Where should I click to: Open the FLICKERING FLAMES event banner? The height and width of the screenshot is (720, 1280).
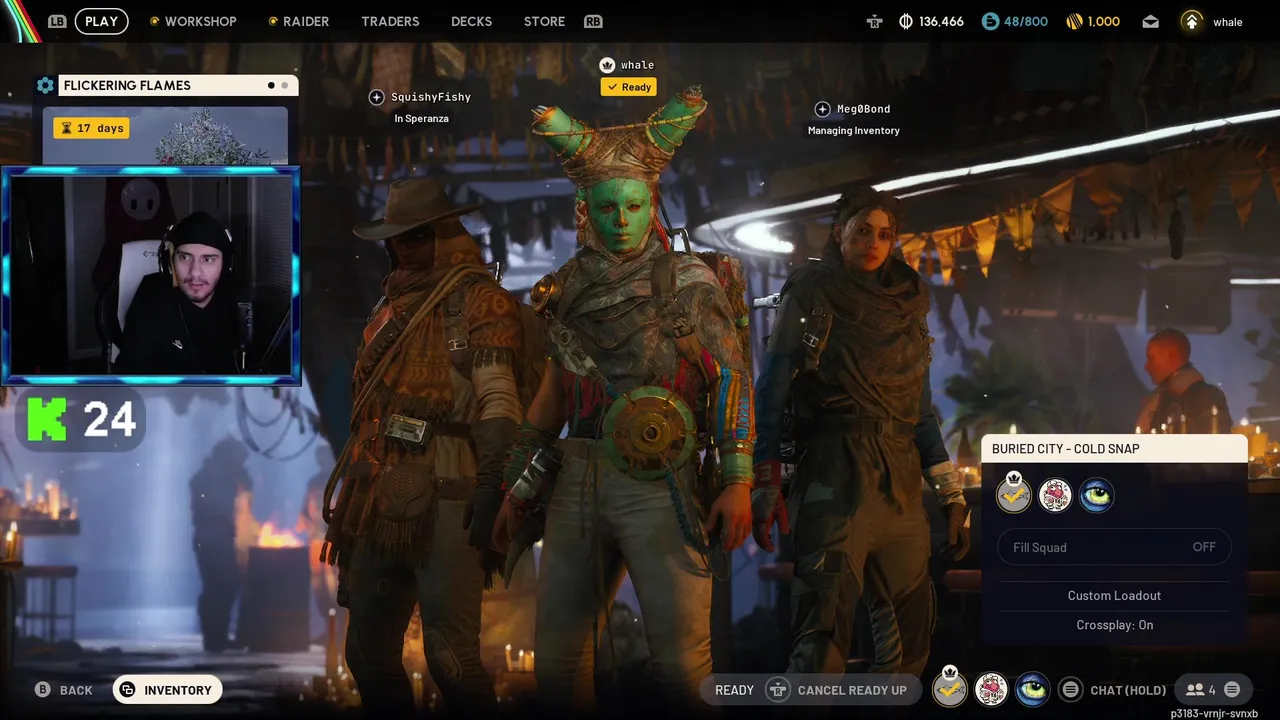tap(178, 86)
